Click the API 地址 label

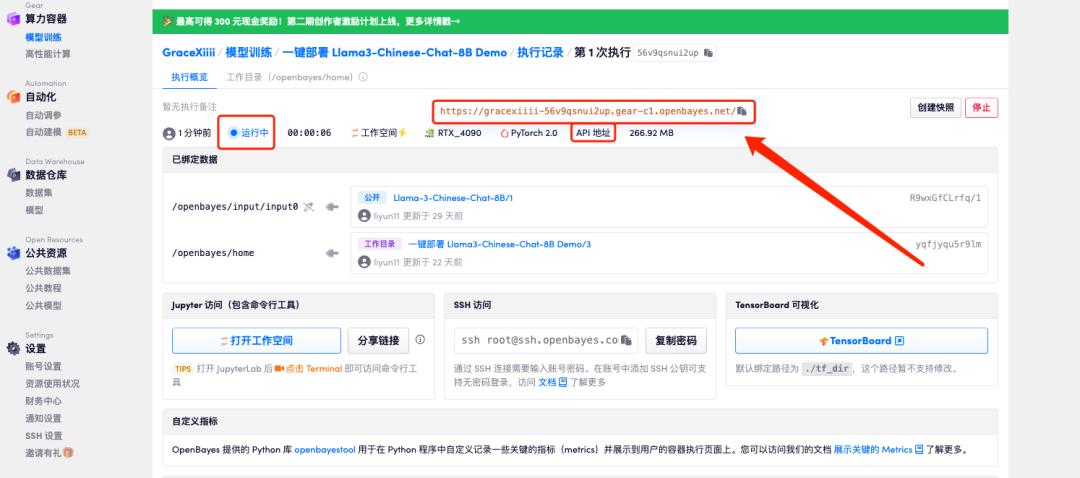coord(593,133)
